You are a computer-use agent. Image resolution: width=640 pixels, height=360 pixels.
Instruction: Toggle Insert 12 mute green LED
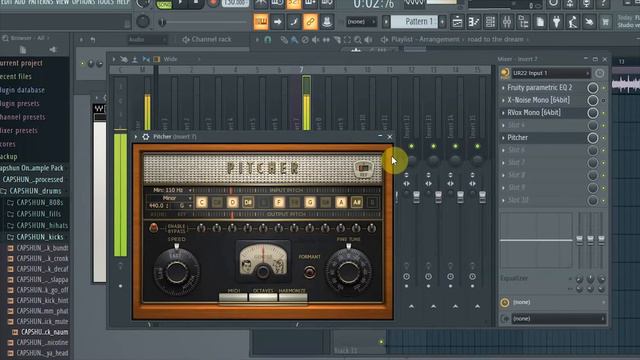coord(411,146)
